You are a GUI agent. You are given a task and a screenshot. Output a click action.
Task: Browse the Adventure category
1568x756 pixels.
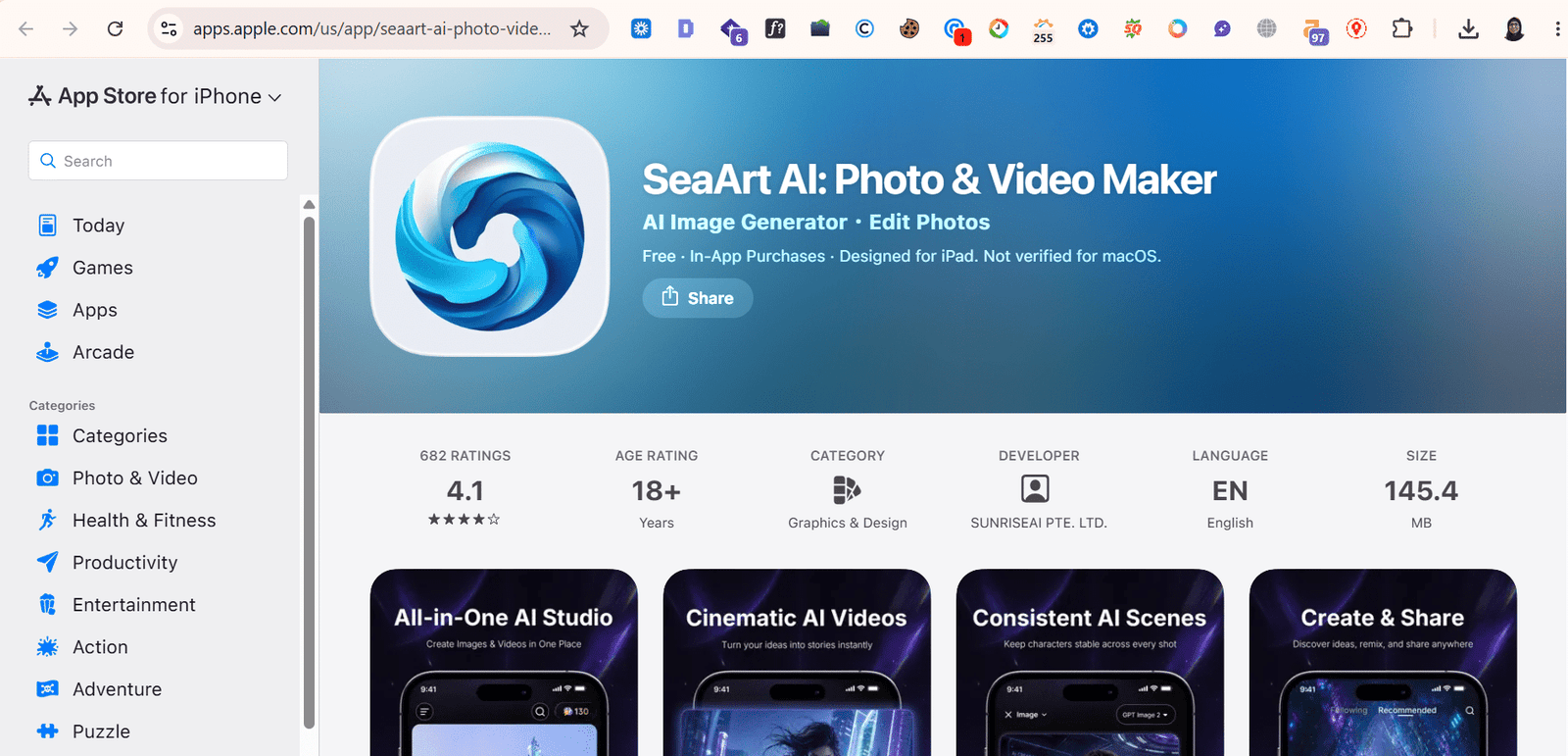pyautogui.click(x=117, y=688)
